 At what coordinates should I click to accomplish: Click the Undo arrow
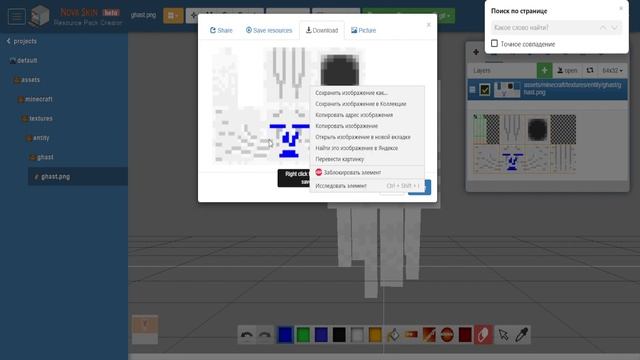pyautogui.click(x=247, y=335)
